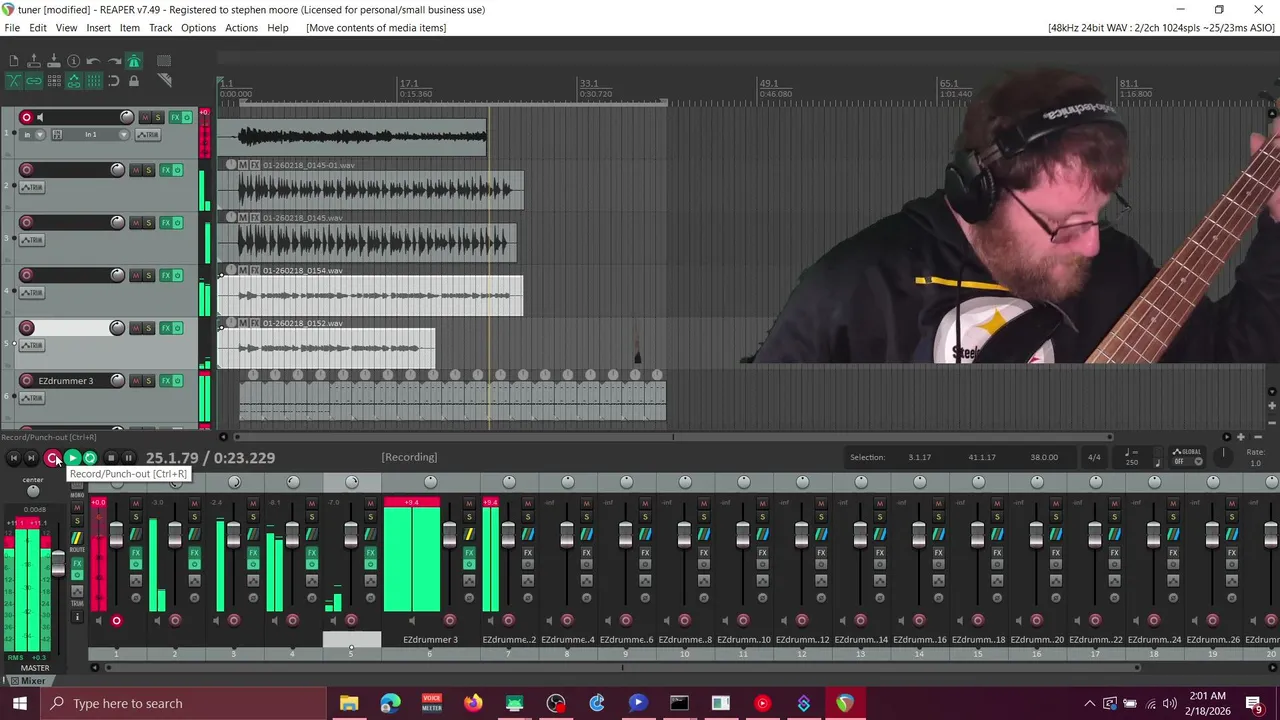Image resolution: width=1280 pixels, height=720 pixels.
Task: Arm record on EZdrummer 3 track
Action: [27, 381]
